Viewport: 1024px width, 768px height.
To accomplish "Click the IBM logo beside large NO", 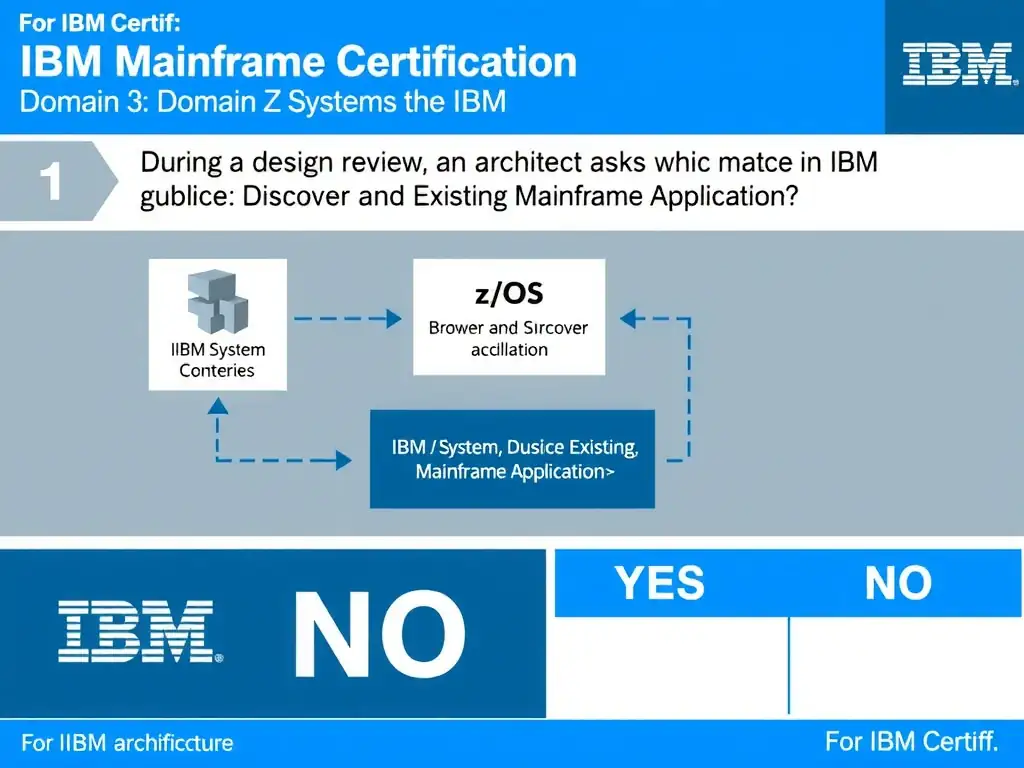I will coord(140,632).
